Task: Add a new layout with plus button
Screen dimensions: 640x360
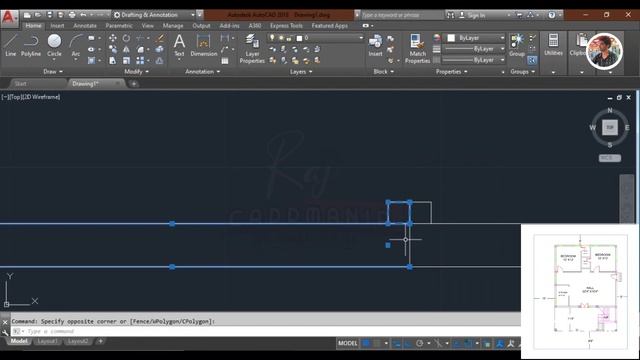Action: (100, 341)
